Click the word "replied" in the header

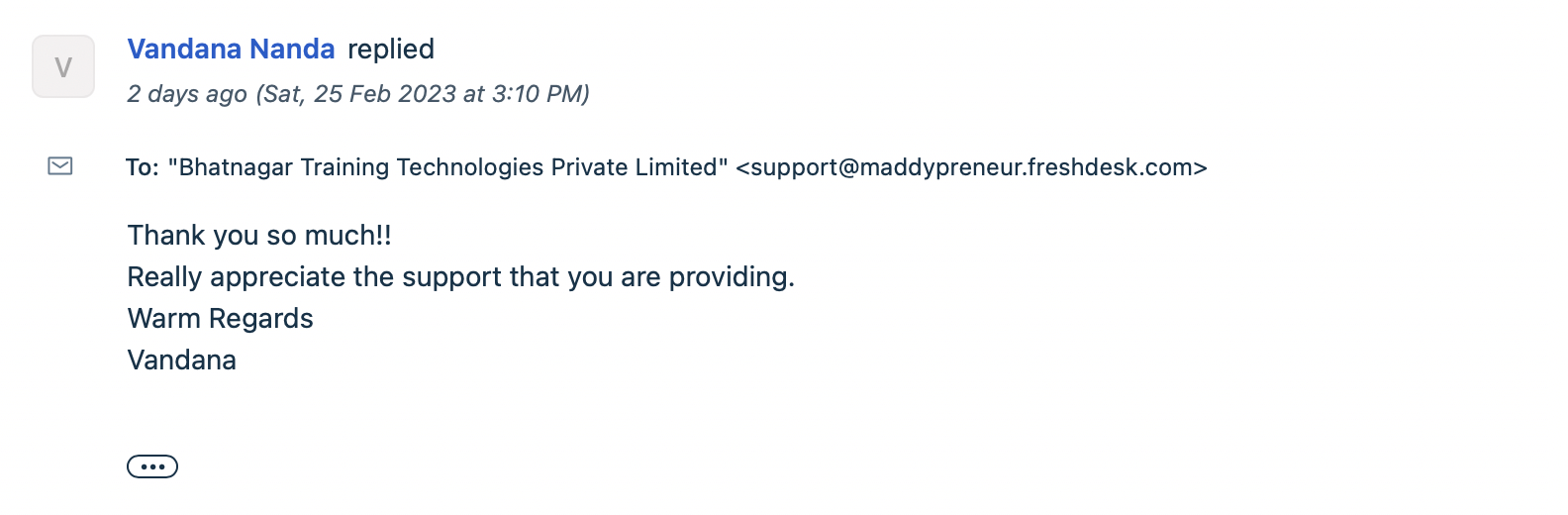(391, 50)
